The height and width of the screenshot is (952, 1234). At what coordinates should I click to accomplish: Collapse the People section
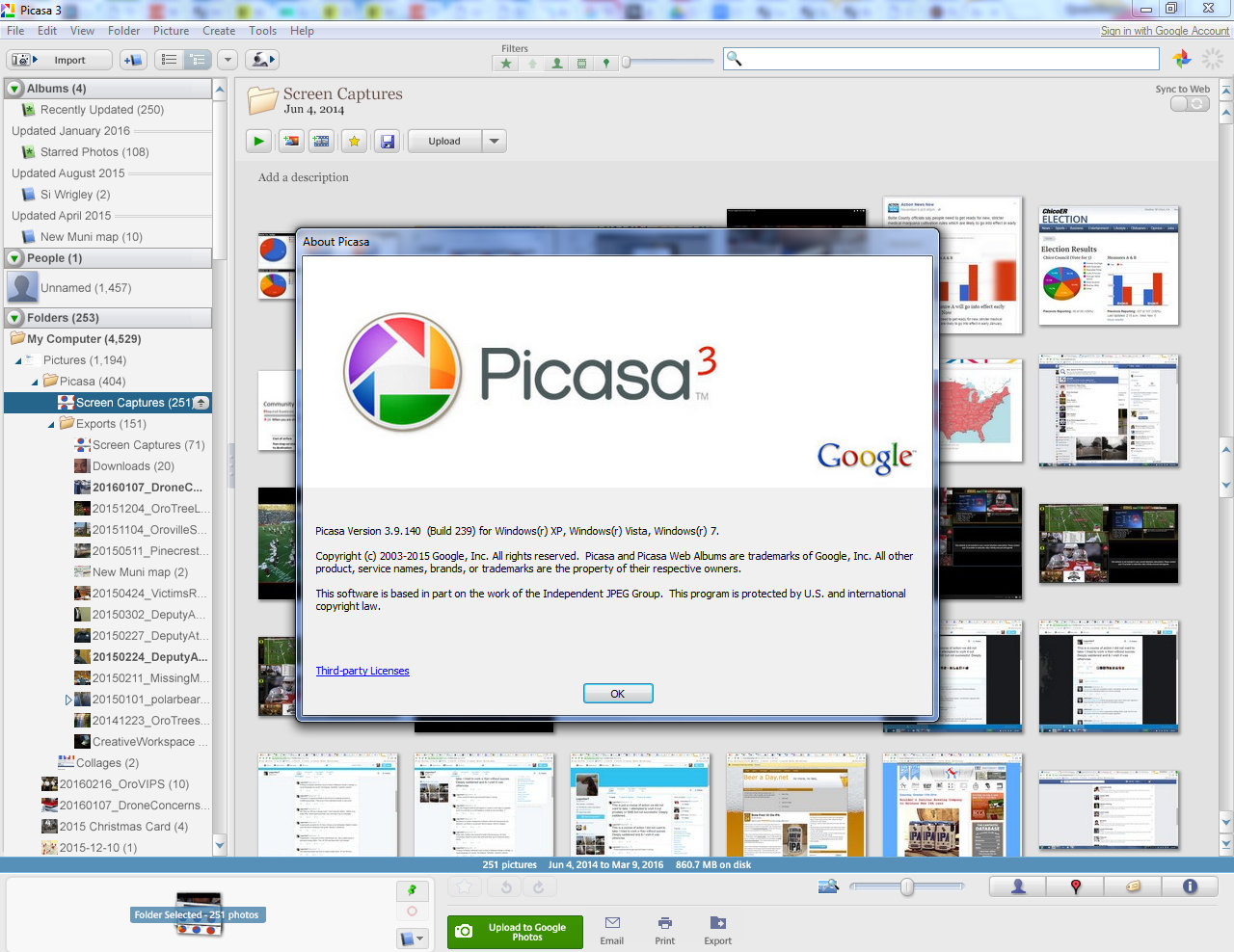coord(15,258)
